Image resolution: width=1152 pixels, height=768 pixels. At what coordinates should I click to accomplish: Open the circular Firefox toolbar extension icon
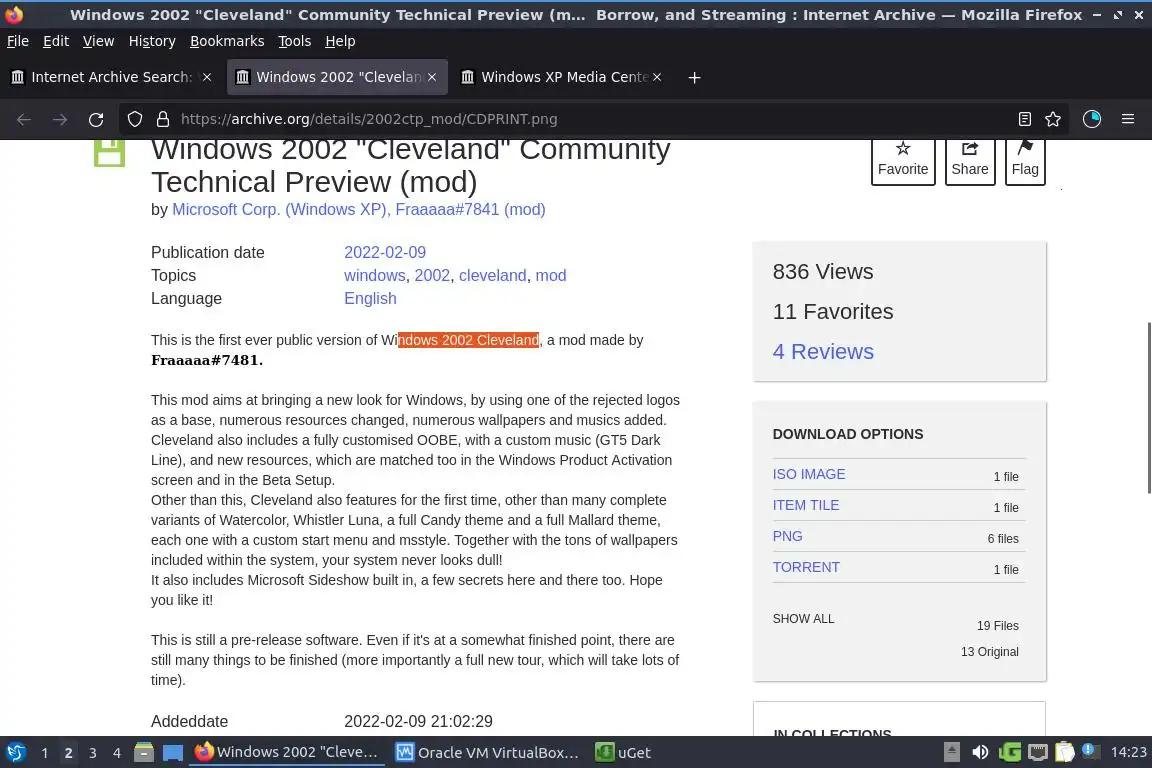point(1092,119)
